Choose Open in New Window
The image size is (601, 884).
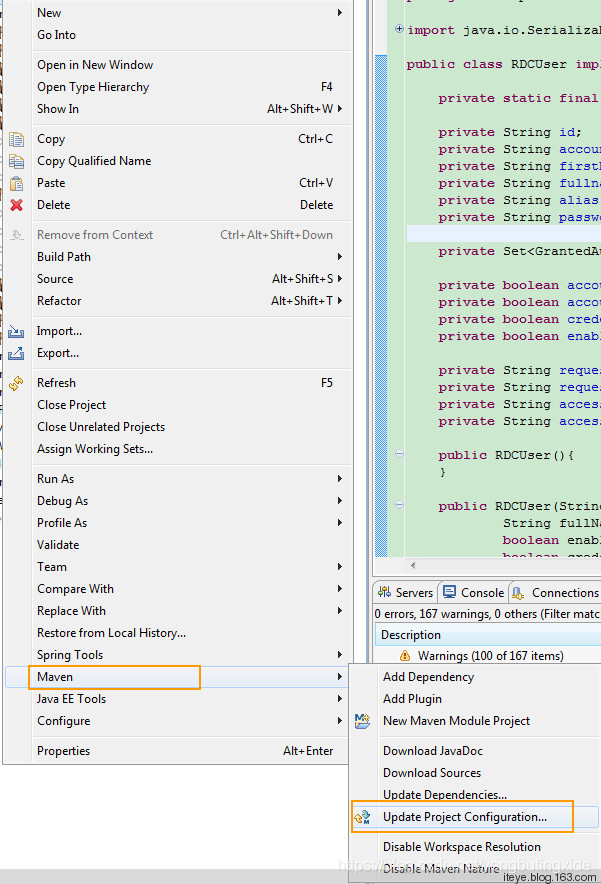[178, 65]
